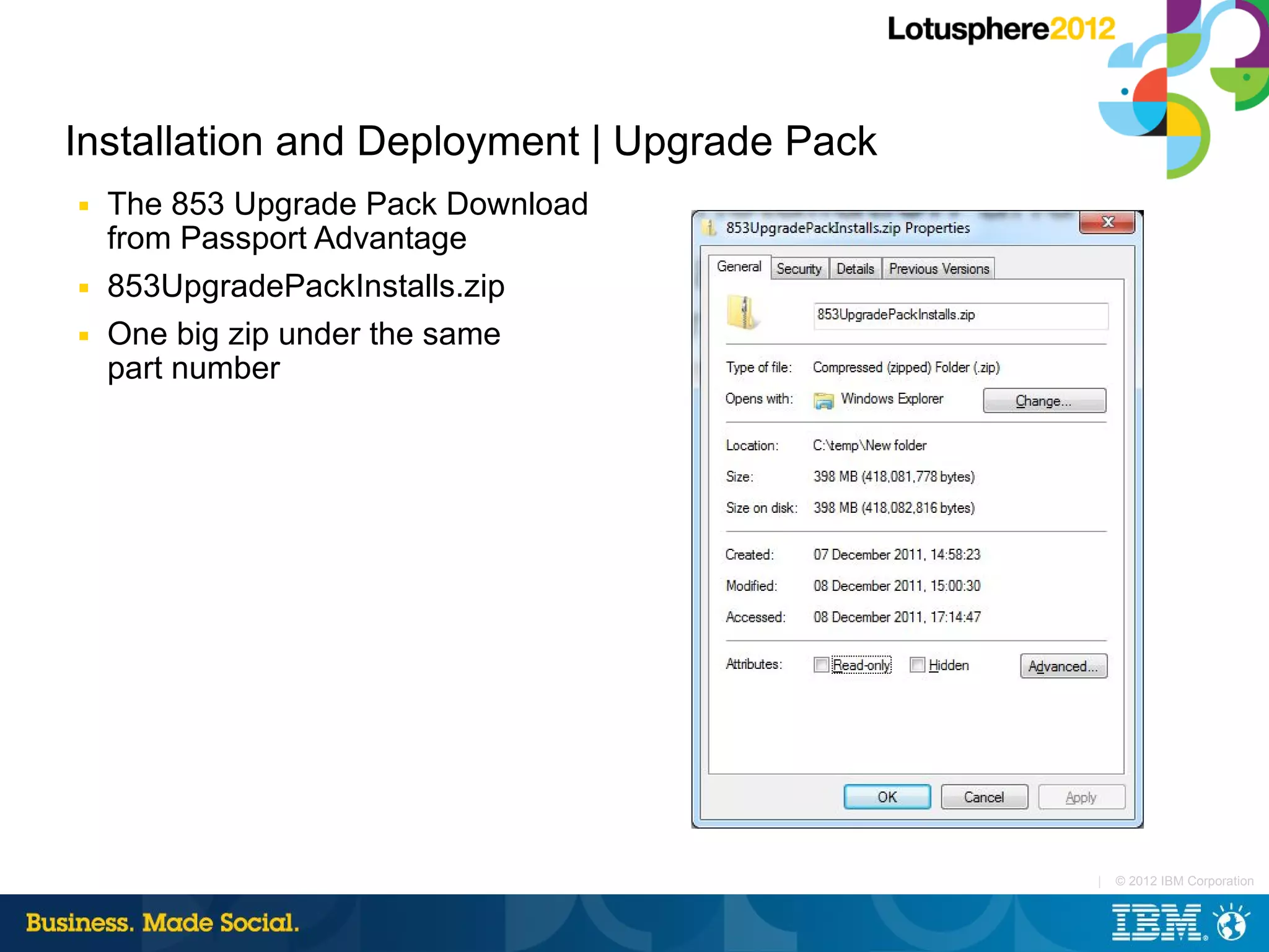The image size is (1269, 952).
Task: Close the Properties dialog with the X button
Action: [x=1107, y=222]
